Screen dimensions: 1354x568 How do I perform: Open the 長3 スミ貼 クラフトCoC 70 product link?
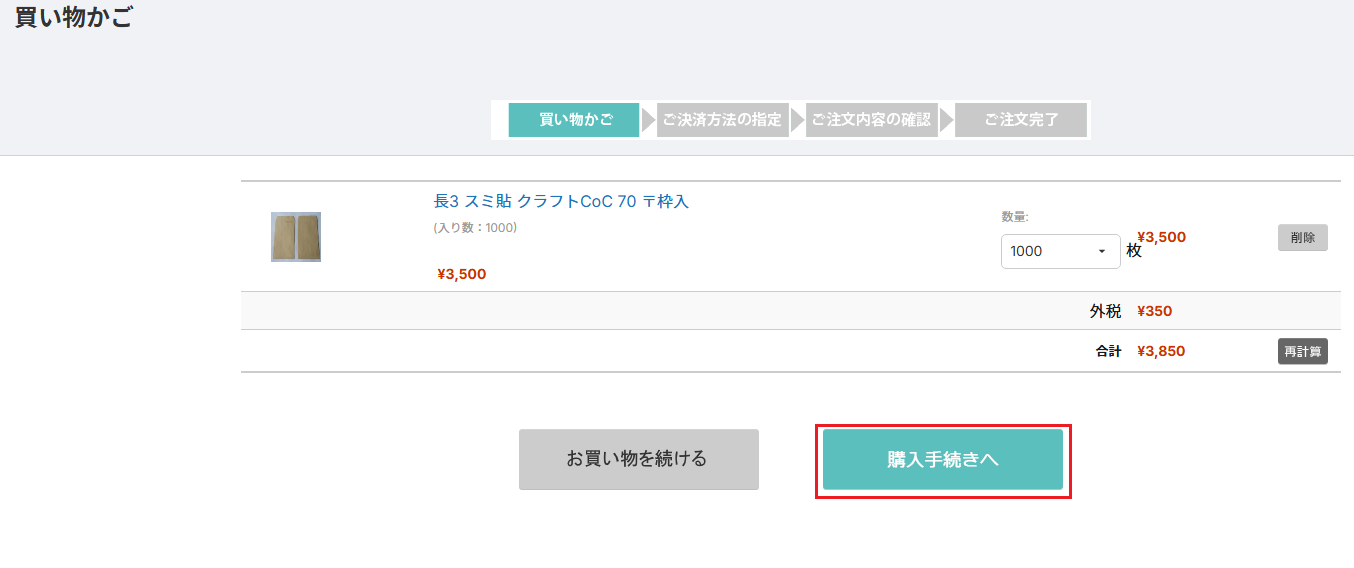(561, 202)
